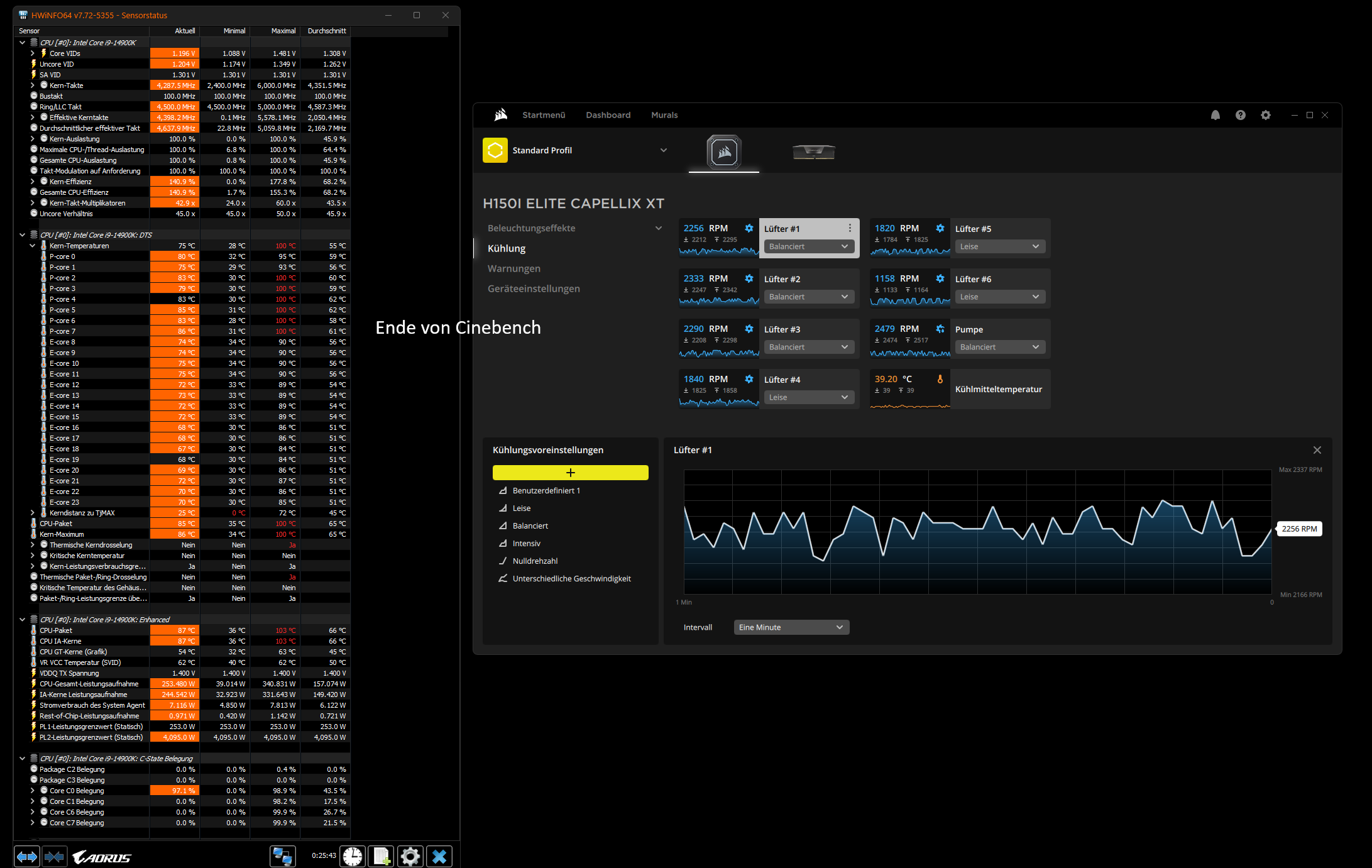This screenshot has height=868, width=1372.
Task: Click the HWiNFO clock reset icon
Action: tap(353, 856)
